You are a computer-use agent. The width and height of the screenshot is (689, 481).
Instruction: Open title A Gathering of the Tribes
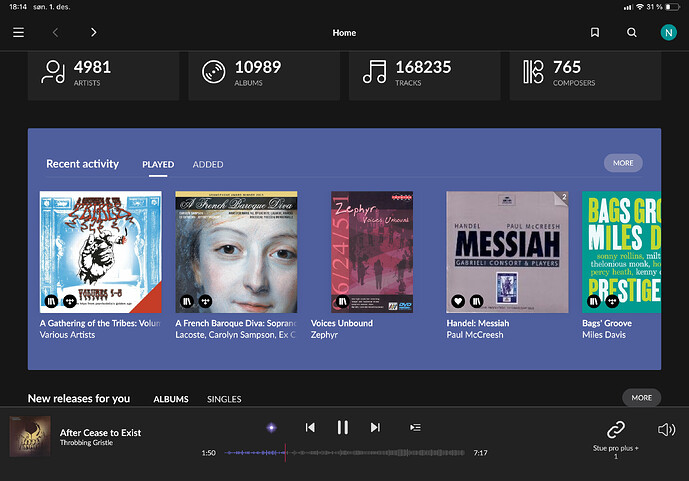click(x=100, y=323)
